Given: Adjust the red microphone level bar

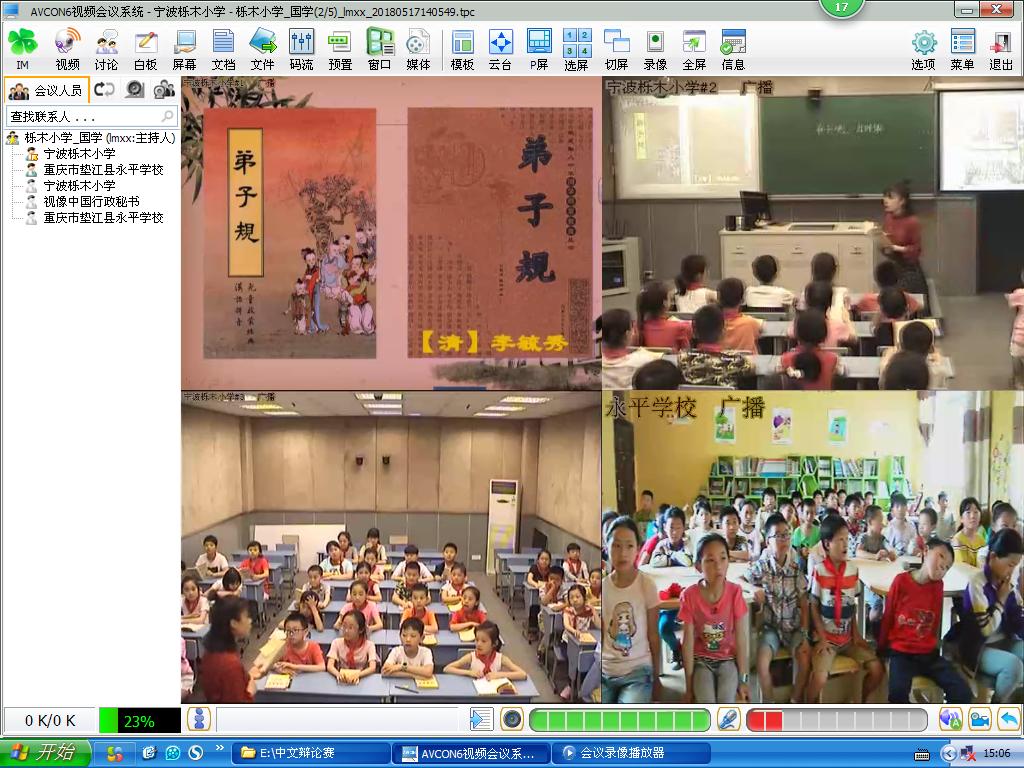Looking at the screenshot, I should click(x=837, y=720).
